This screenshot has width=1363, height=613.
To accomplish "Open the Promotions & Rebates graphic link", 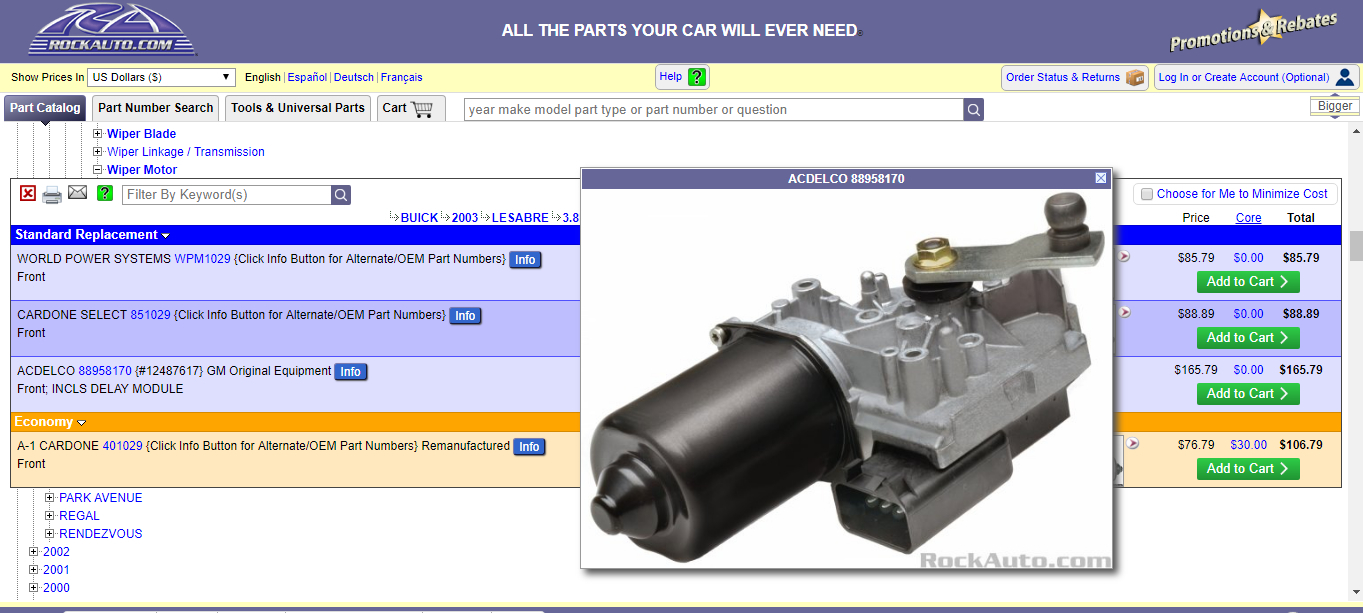I will point(1254,31).
